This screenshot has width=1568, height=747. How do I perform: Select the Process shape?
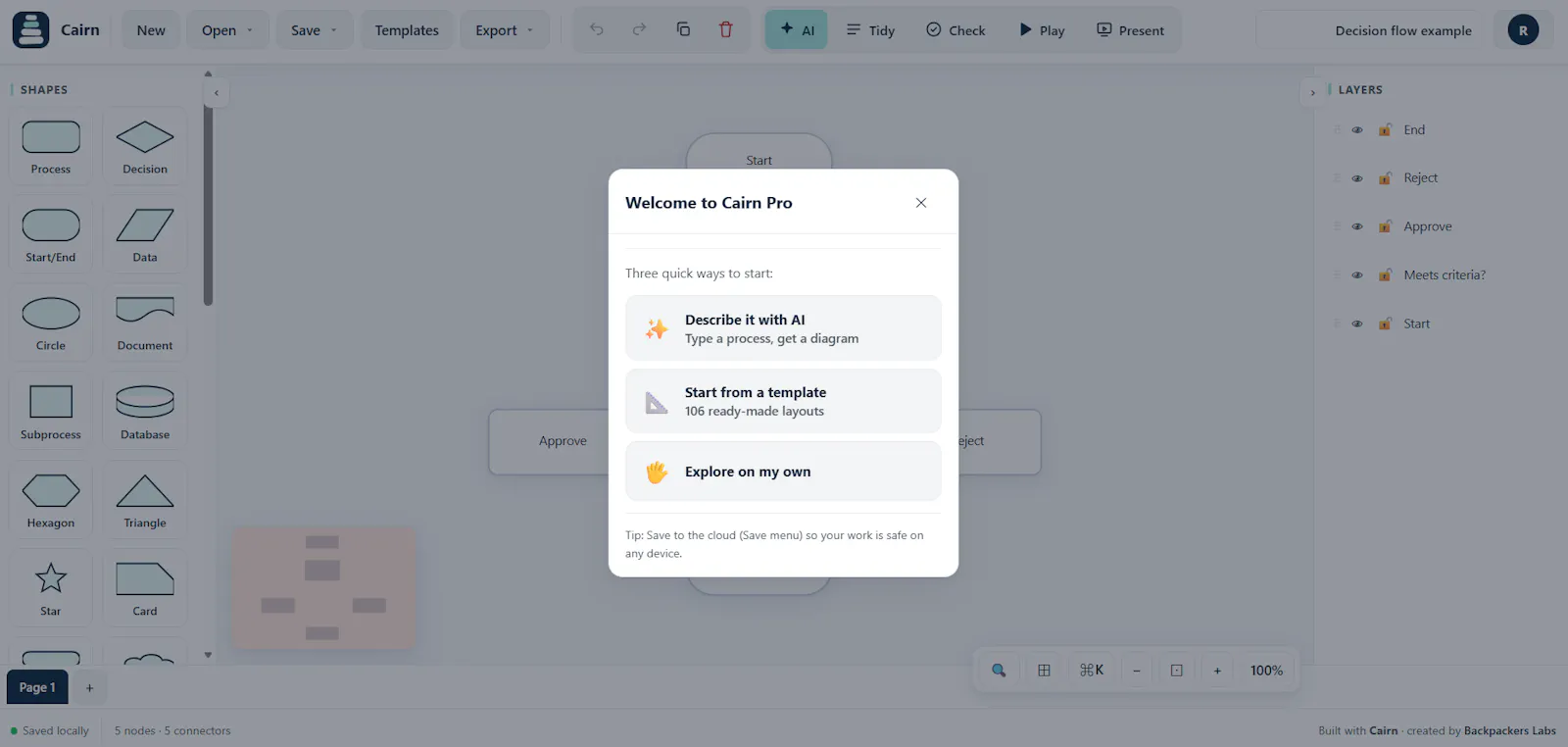(x=51, y=146)
